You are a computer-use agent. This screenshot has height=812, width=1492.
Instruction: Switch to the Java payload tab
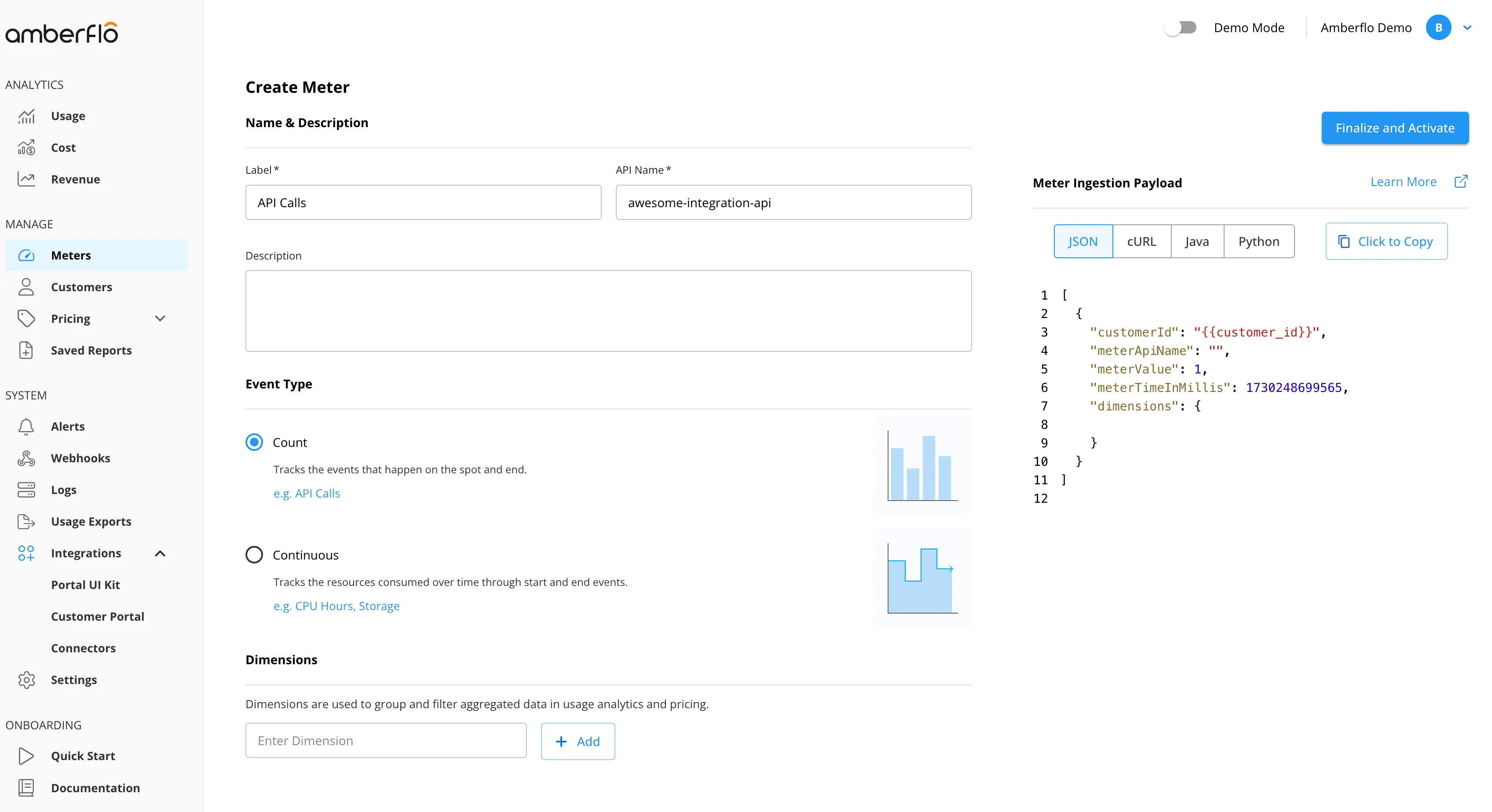point(1197,241)
